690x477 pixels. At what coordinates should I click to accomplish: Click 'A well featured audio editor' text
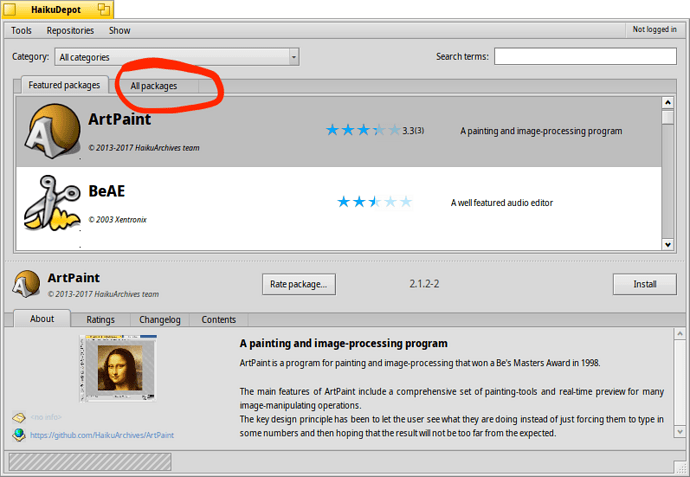pyautogui.click(x=502, y=202)
